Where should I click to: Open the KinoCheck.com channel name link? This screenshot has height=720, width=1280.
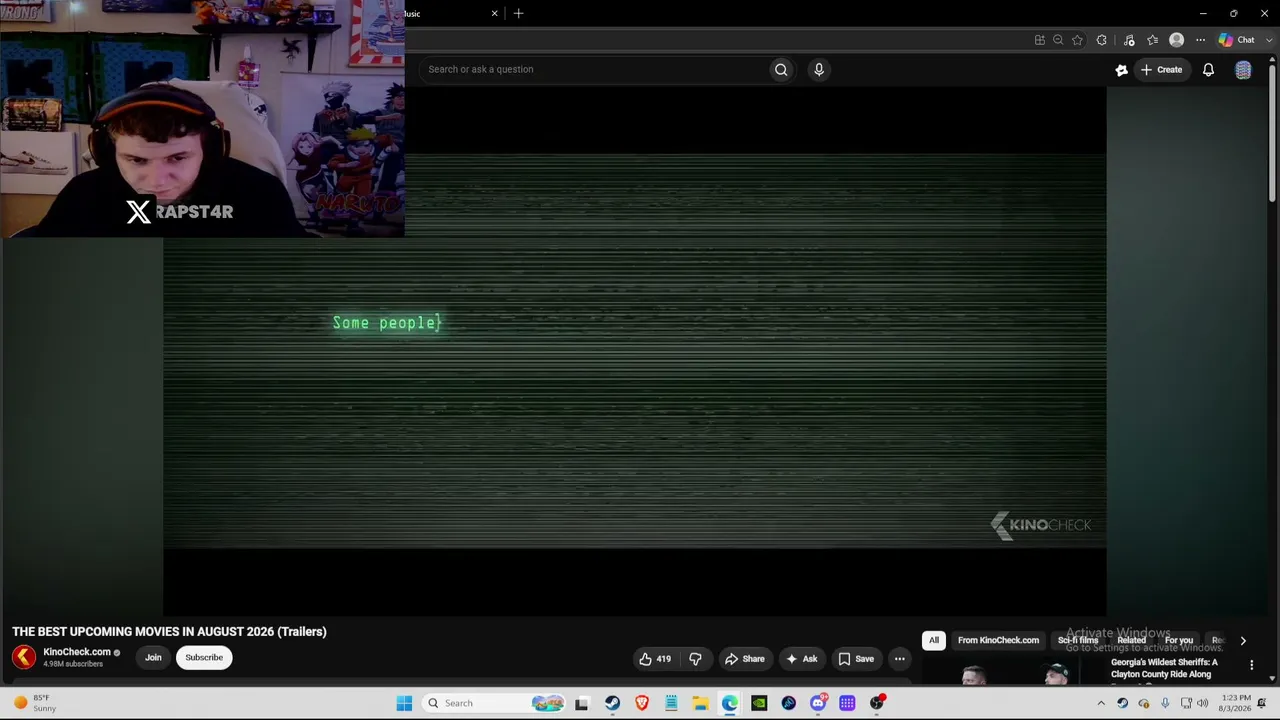pyautogui.click(x=77, y=652)
